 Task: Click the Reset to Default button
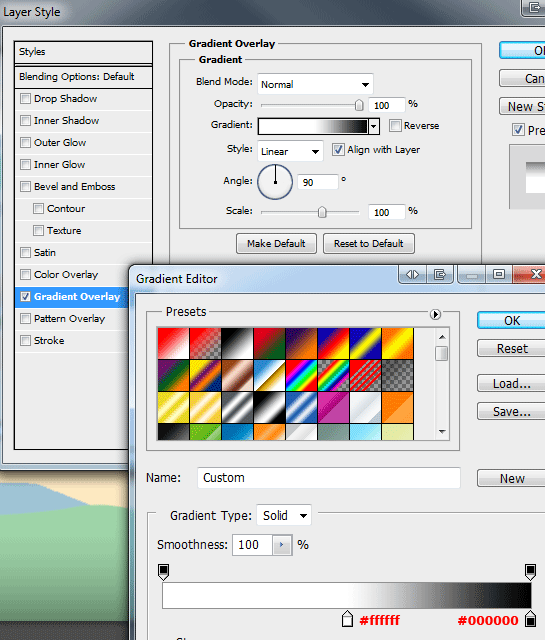click(x=369, y=244)
